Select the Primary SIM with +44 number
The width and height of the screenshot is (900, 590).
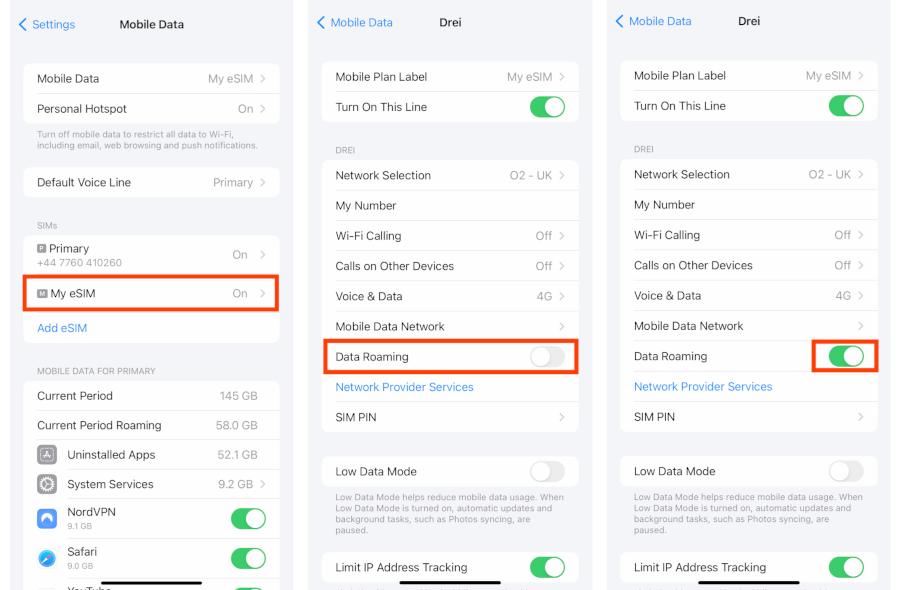150,255
